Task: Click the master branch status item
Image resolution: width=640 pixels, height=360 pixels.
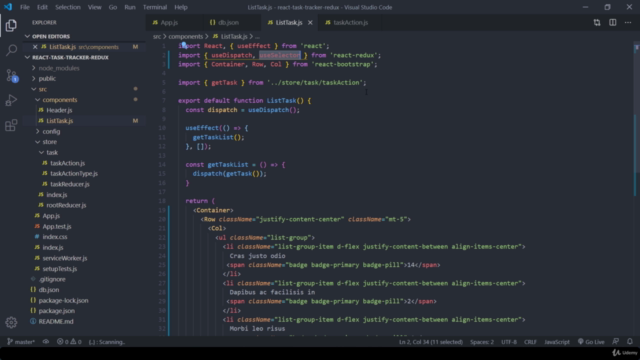Action: point(21,342)
